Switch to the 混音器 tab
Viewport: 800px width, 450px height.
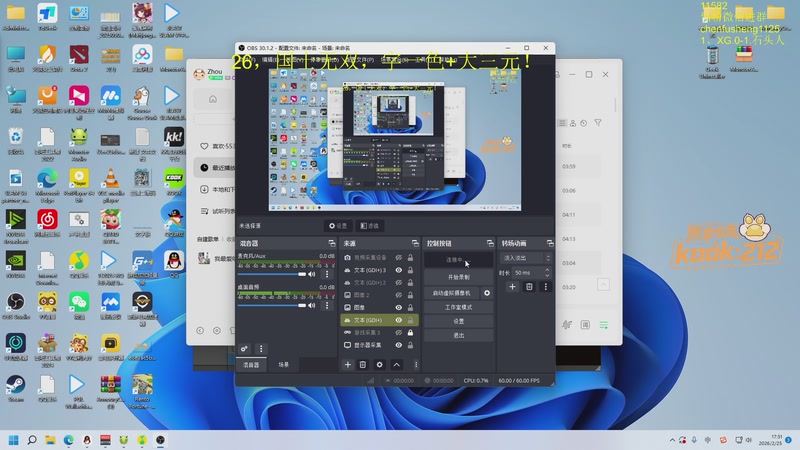click(x=251, y=365)
